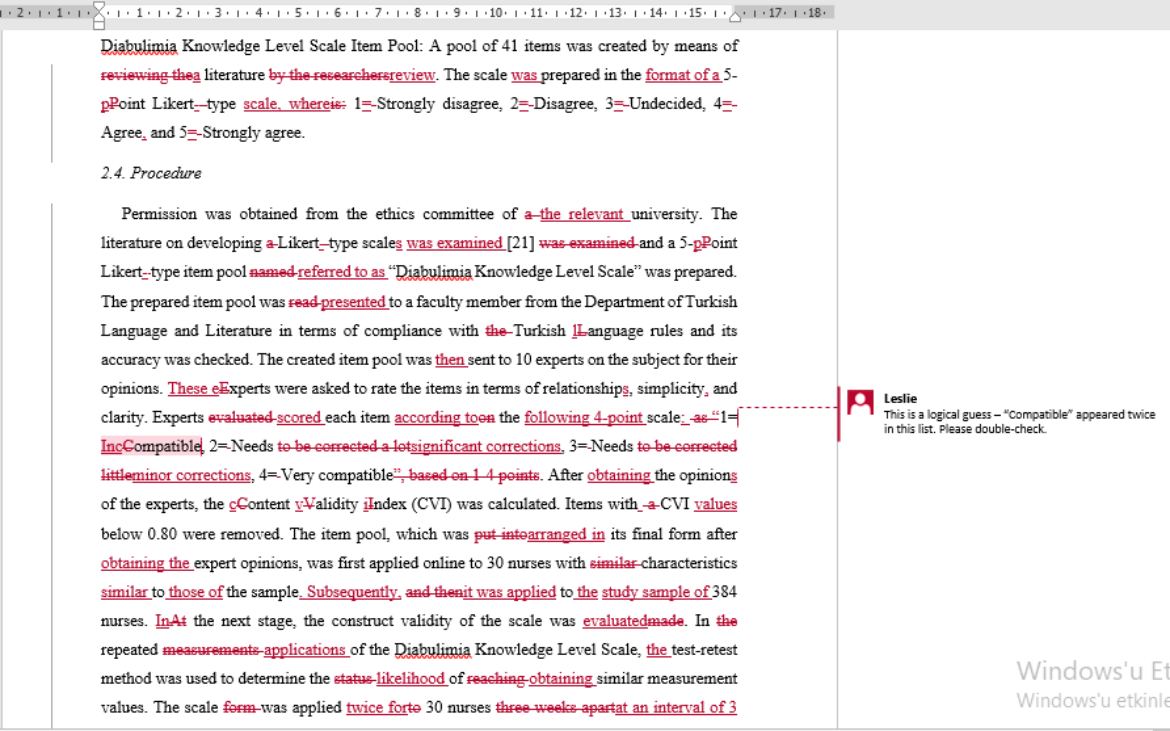The height and width of the screenshot is (731, 1170).
Task: Click the right indent marker on ruler
Action: [737, 16]
